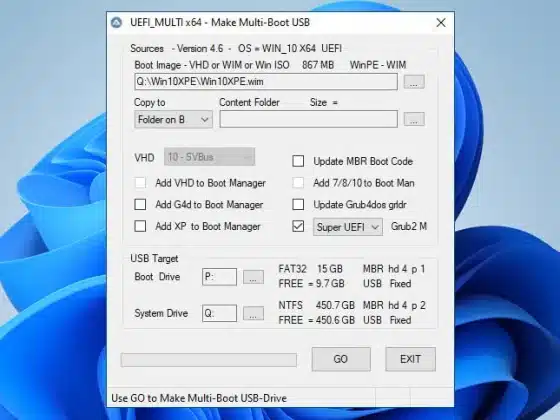The image size is (560, 420).
Task: Click the 'USB Target' group label
Action: tap(154, 258)
